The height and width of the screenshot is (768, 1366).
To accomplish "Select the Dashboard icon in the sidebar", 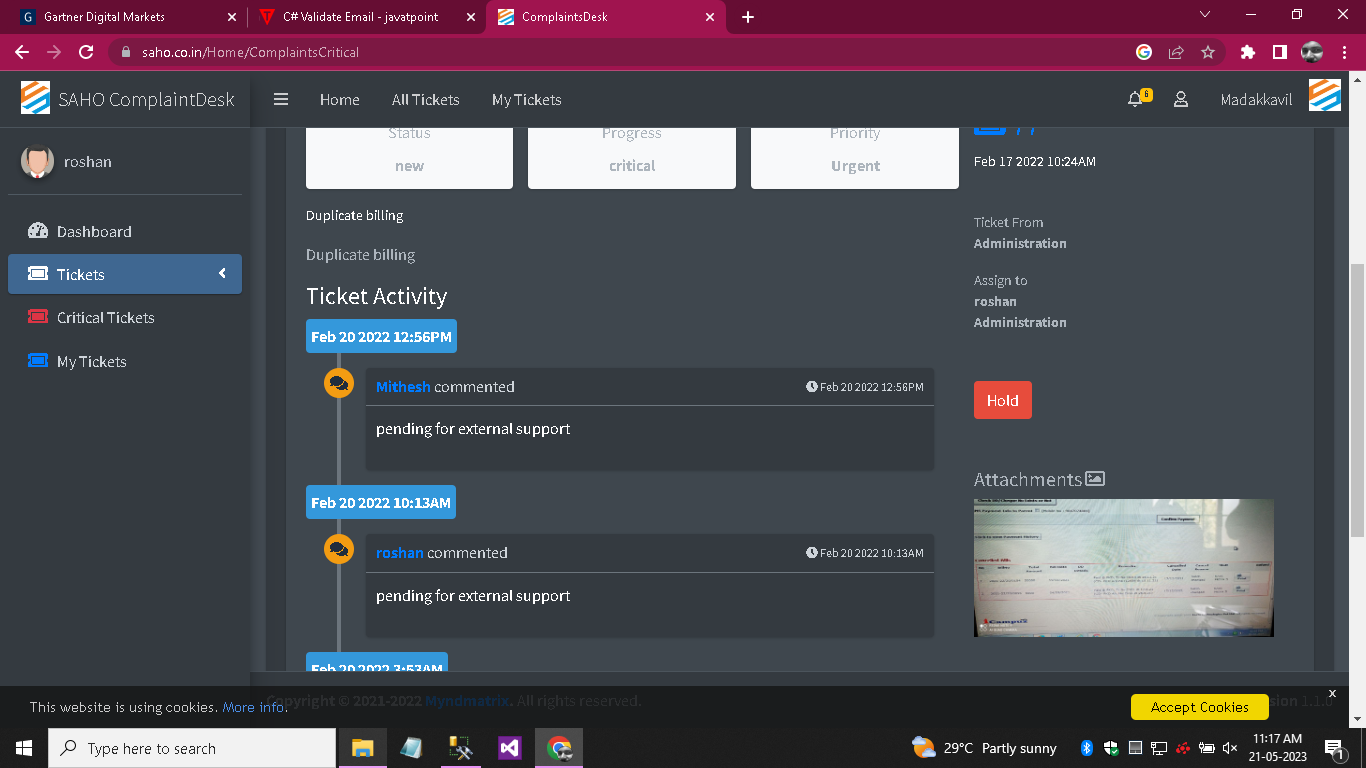I will click(x=38, y=231).
